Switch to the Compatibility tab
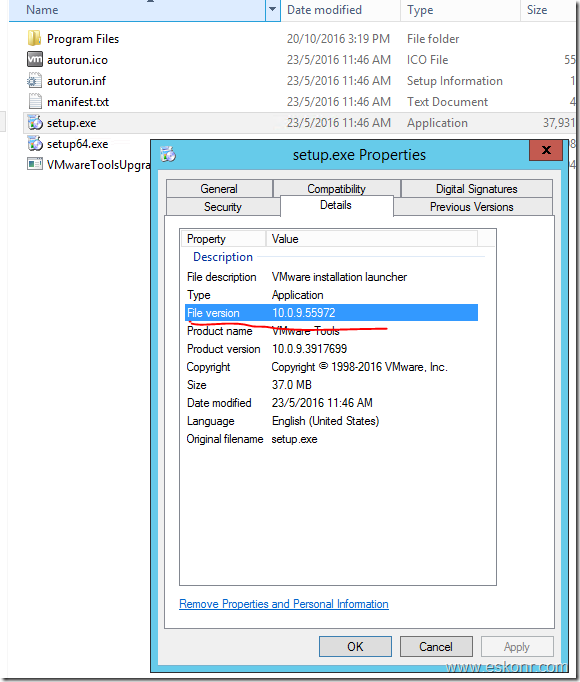 pos(336,189)
